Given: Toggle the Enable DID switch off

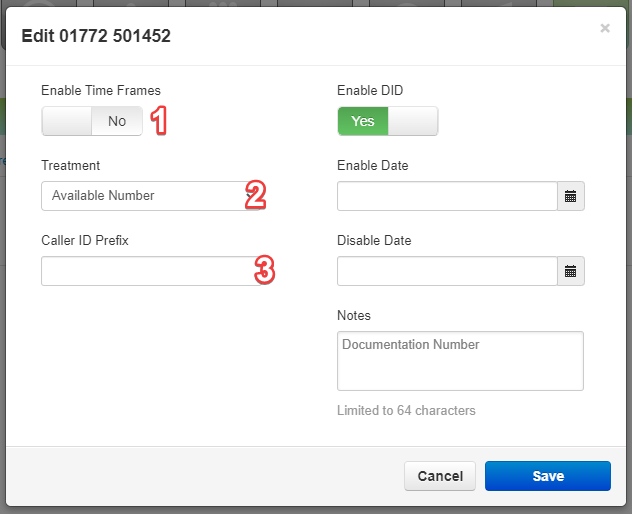Looking at the screenshot, I should click(x=388, y=121).
